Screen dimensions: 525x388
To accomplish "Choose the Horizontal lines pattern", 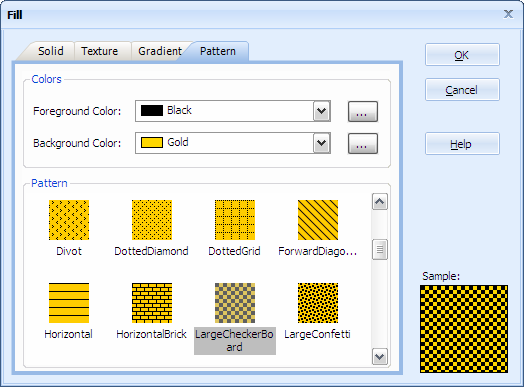I will (69, 303).
